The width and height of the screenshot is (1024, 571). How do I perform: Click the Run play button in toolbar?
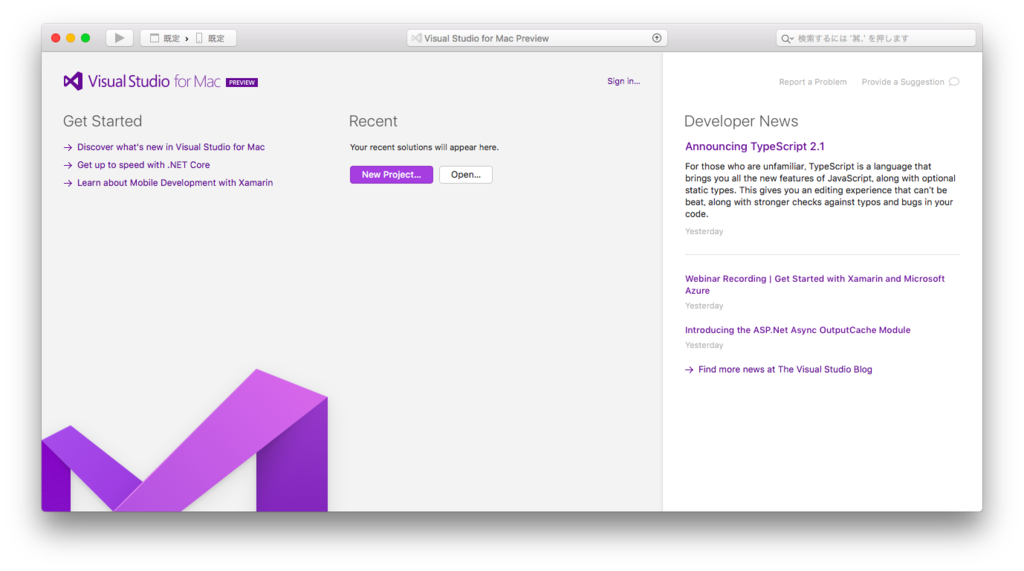[120, 38]
